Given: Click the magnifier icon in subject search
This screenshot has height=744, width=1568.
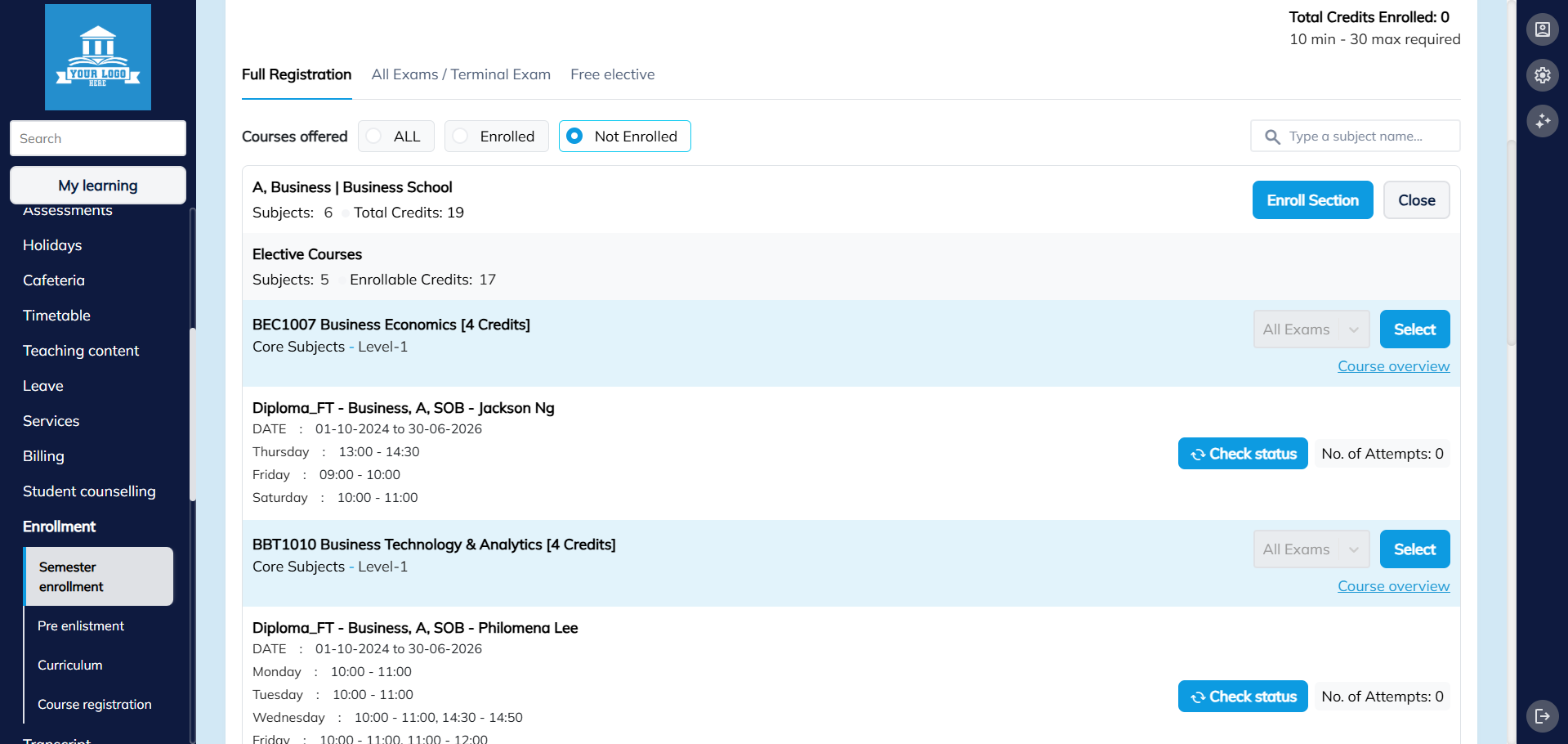Looking at the screenshot, I should click(1272, 137).
